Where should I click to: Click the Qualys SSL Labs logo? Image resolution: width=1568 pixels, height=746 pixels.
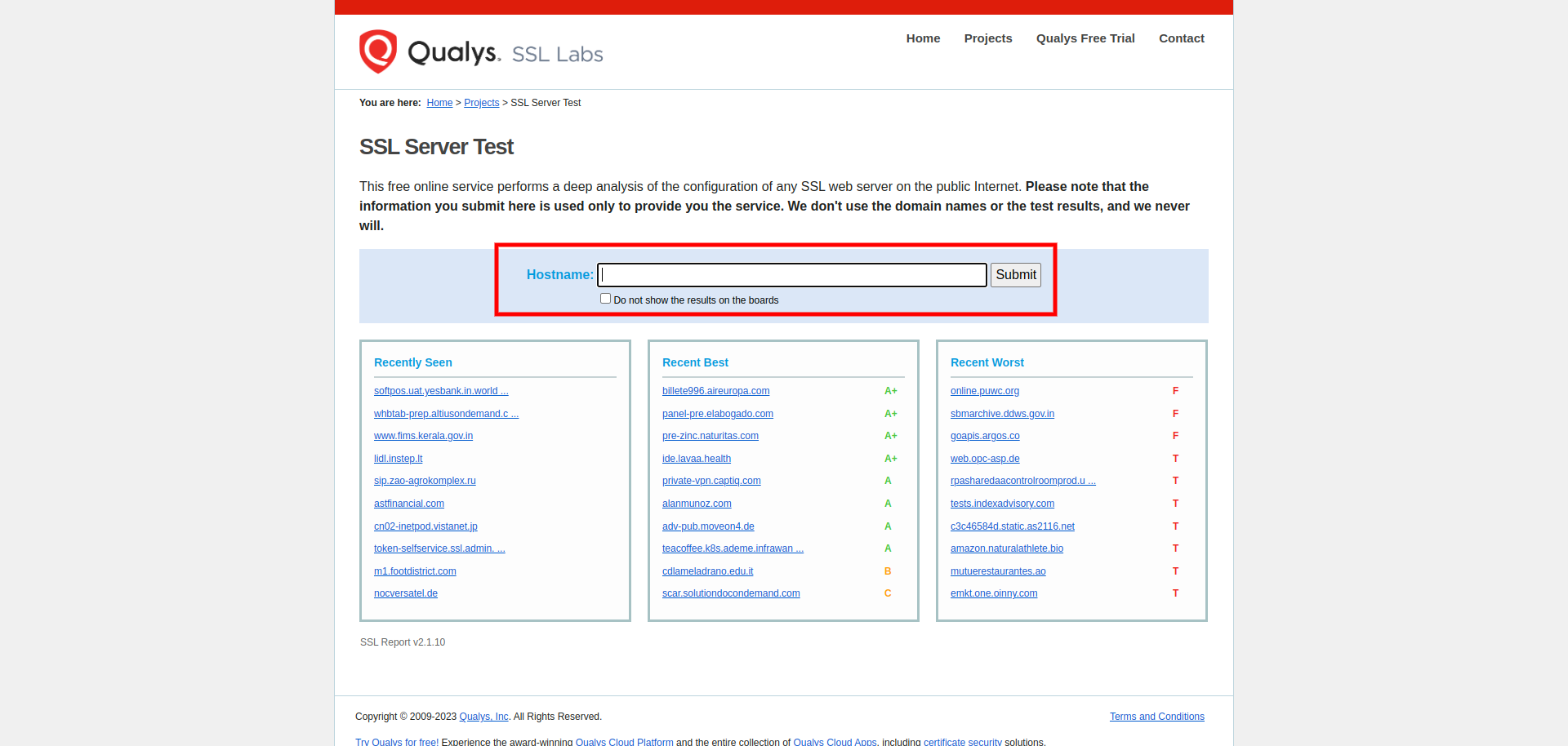coord(481,51)
